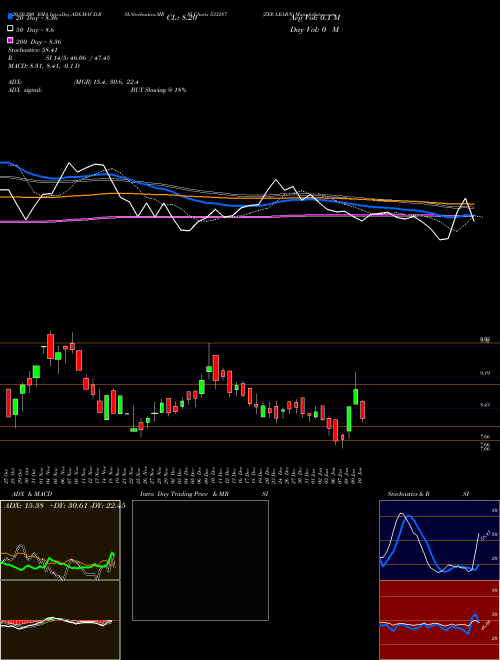Click the 8.42 price axis label
The width and height of the screenshot is (500, 660).
coord(485,405)
